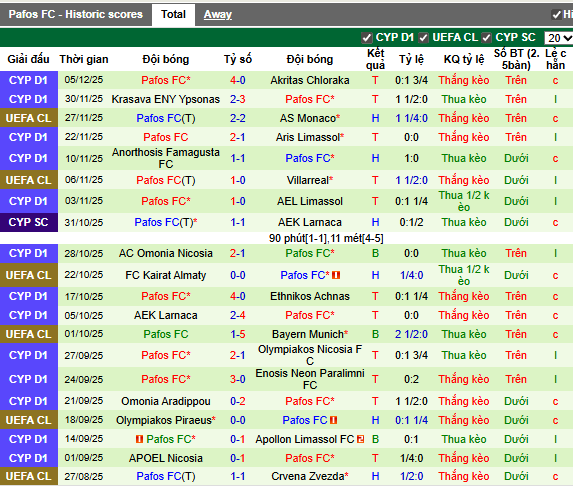
Task: Click the KQ tỷ lệ column header
Action: point(464,59)
